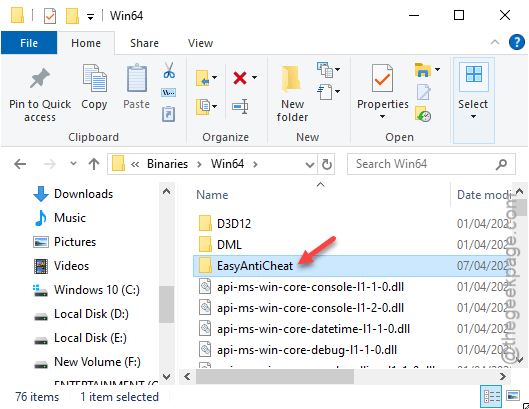The height and width of the screenshot is (409, 529).
Task: Open Help with the blue question mark
Action: tap(517, 43)
